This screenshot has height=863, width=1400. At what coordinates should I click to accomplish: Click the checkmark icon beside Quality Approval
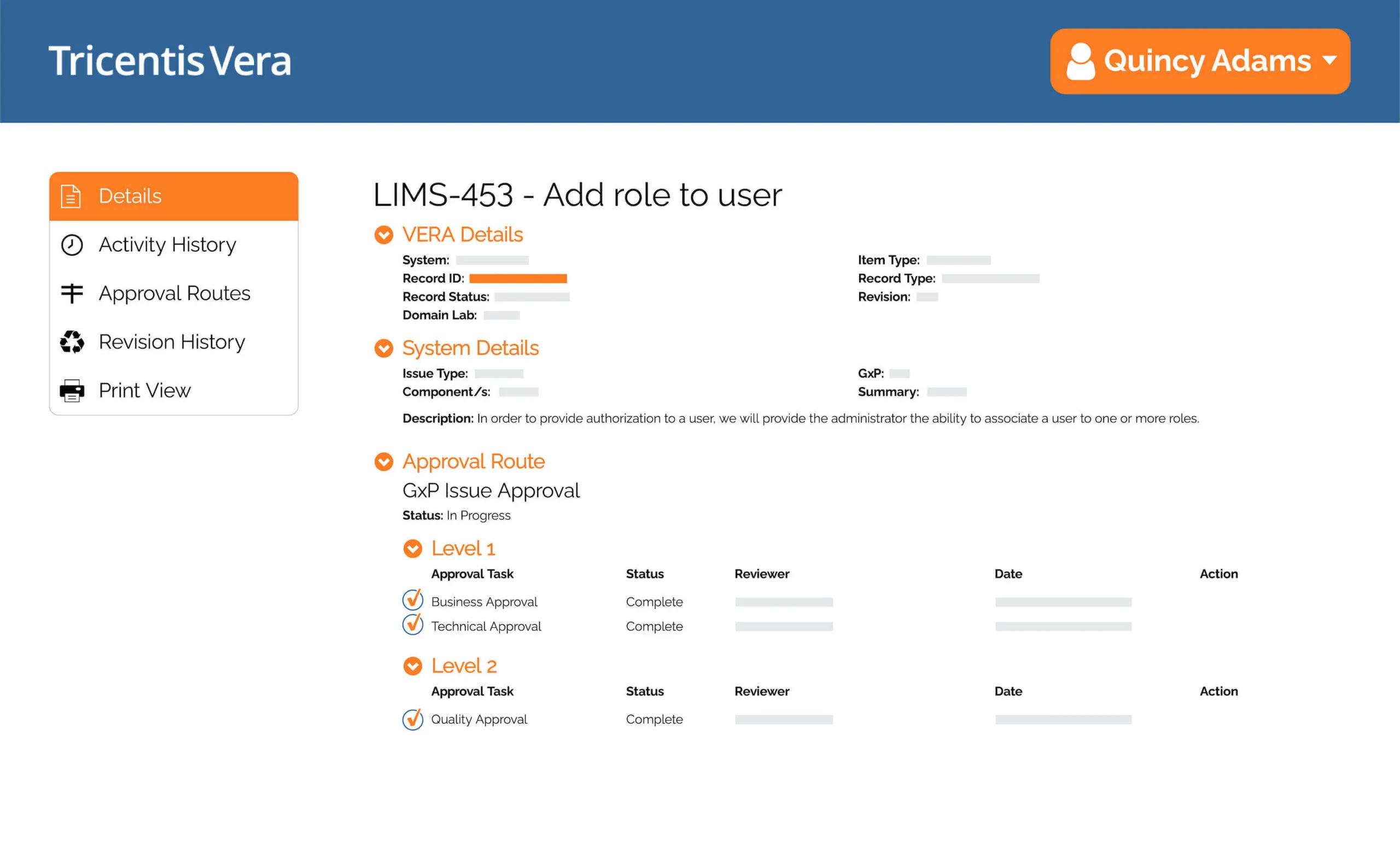(x=413, y=720)
